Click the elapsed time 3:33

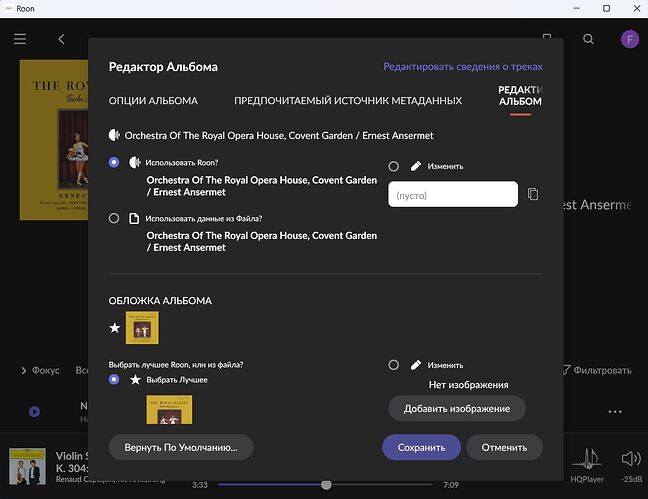(200, 485)
